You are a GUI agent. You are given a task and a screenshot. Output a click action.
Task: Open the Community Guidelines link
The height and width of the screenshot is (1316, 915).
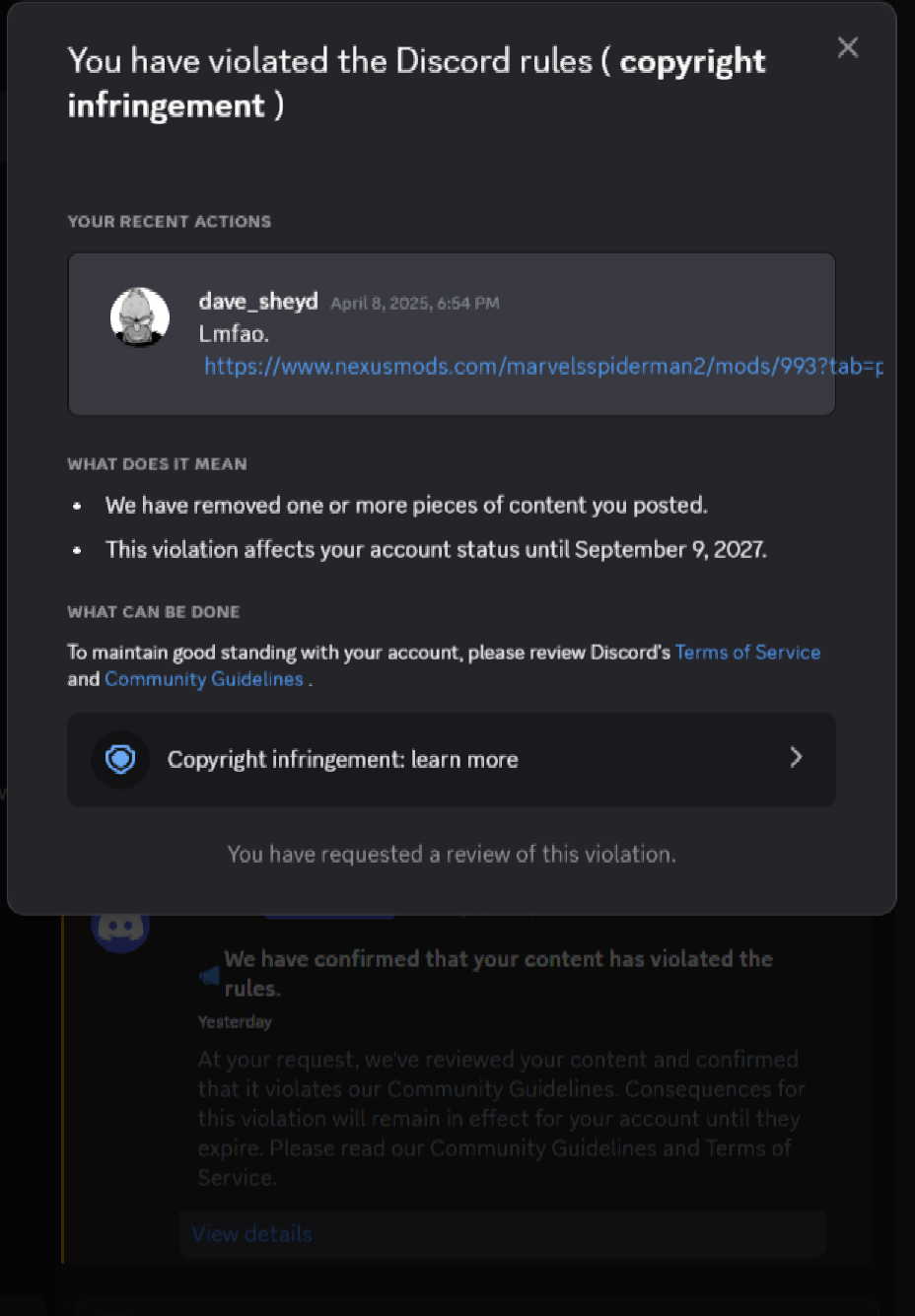(204, 679)
